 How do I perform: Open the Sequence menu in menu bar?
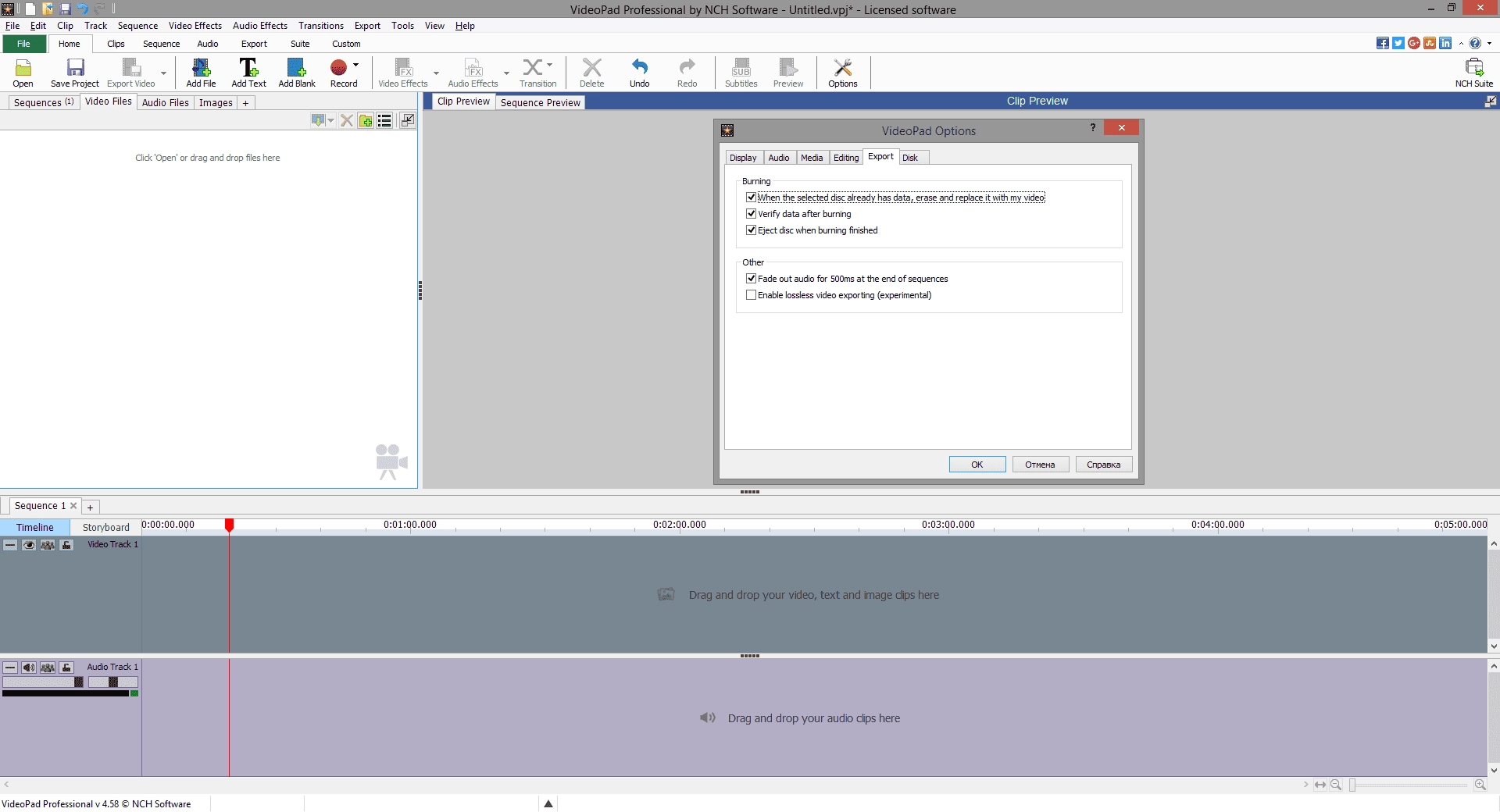tap(137, 26)
